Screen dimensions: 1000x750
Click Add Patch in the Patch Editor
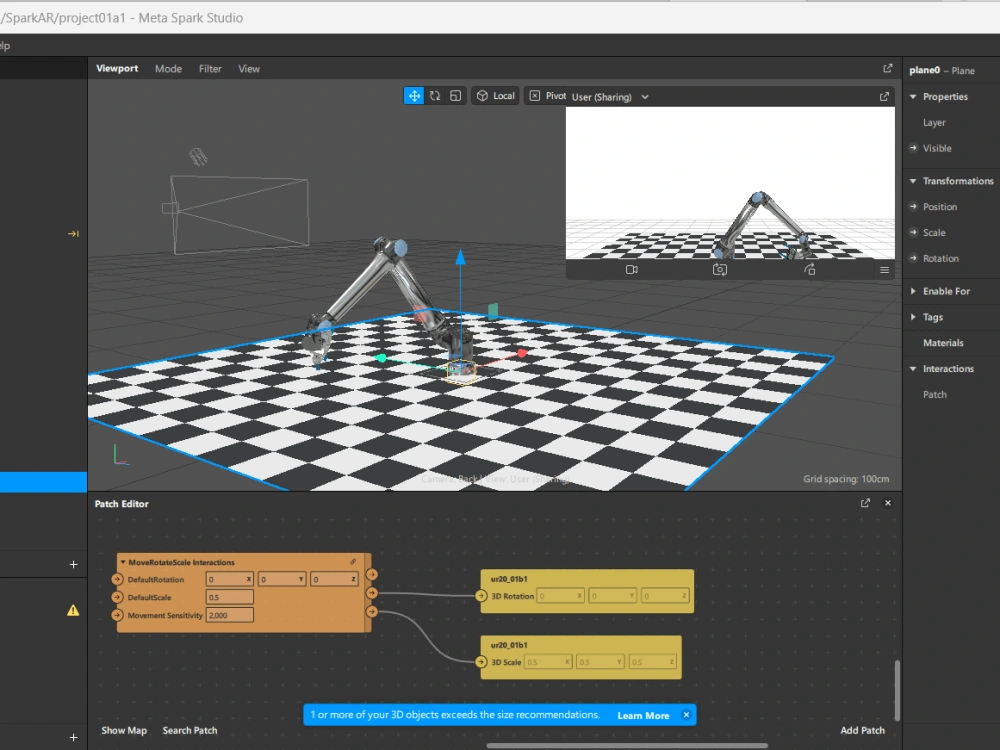(x=862, y=730)
